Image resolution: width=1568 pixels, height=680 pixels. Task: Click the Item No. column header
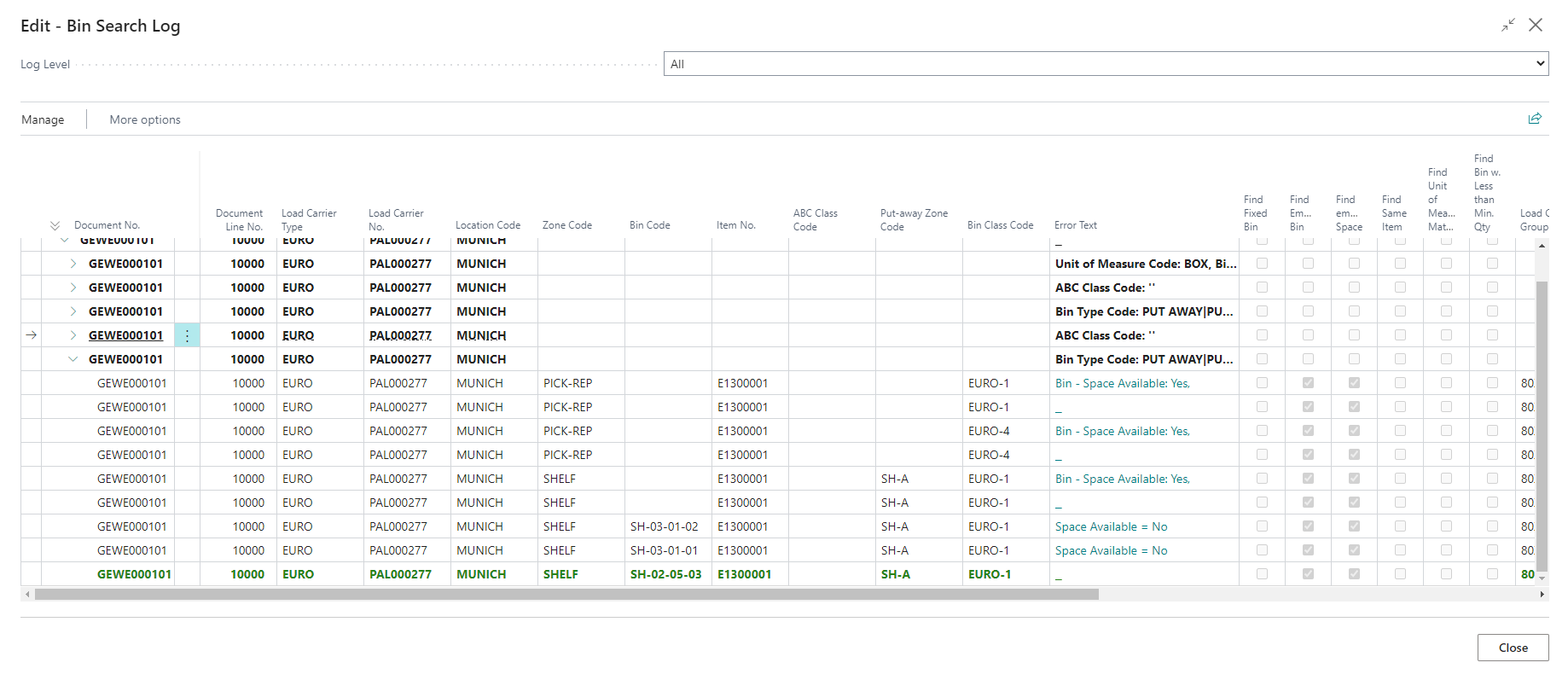click(x=736, y=225)
